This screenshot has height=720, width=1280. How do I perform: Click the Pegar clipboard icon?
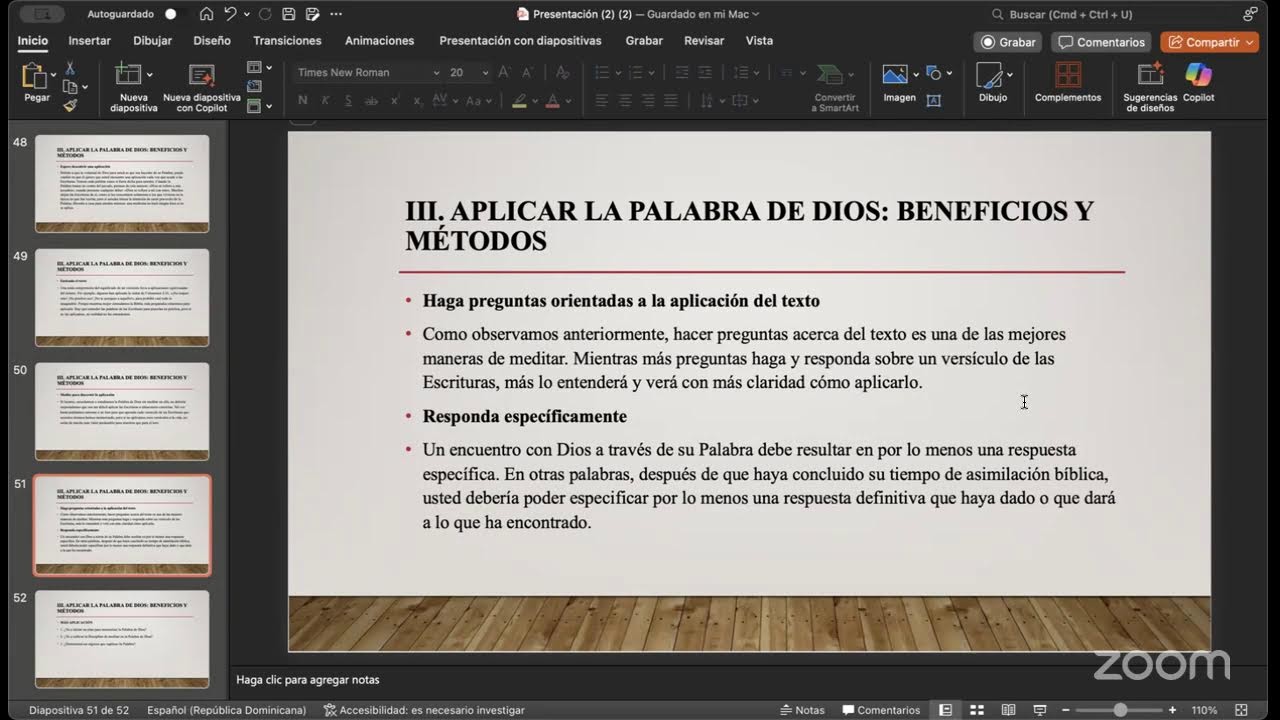(34, 76)
